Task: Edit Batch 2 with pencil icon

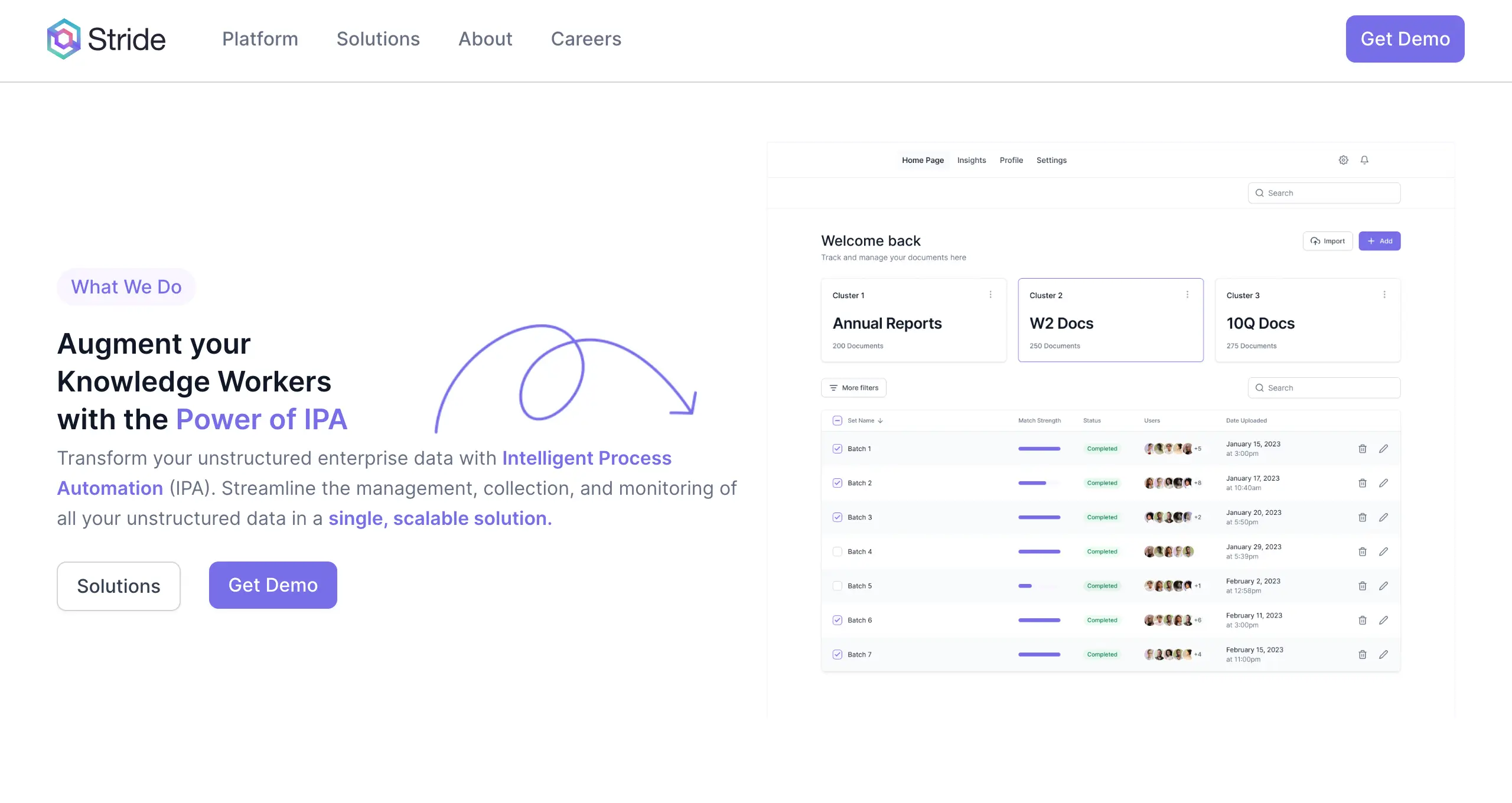Action: [1383, 483]
